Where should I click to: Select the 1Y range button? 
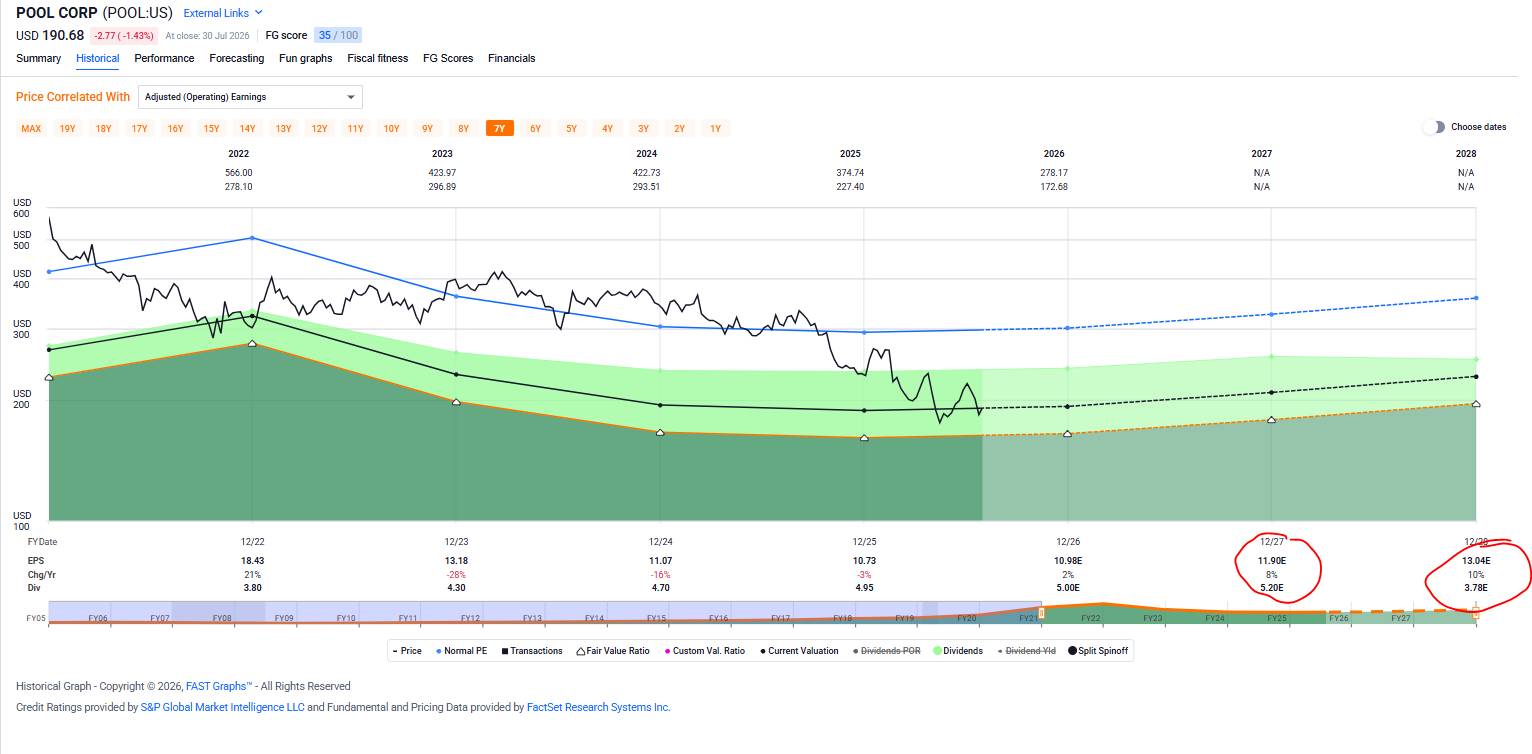(x=715, y=128)
